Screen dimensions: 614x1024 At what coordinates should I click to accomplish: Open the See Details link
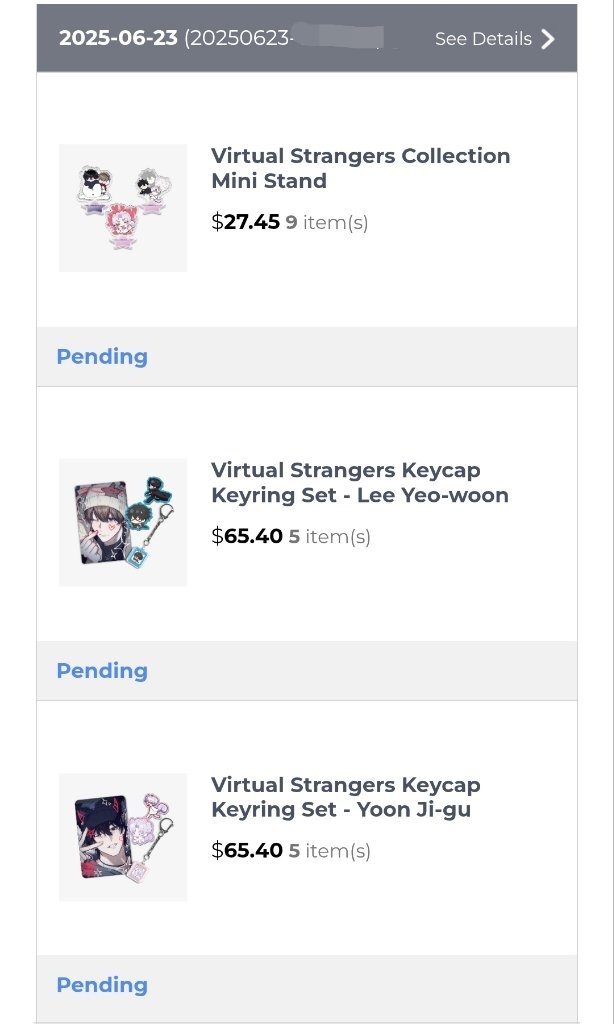(x=483, y=39)
